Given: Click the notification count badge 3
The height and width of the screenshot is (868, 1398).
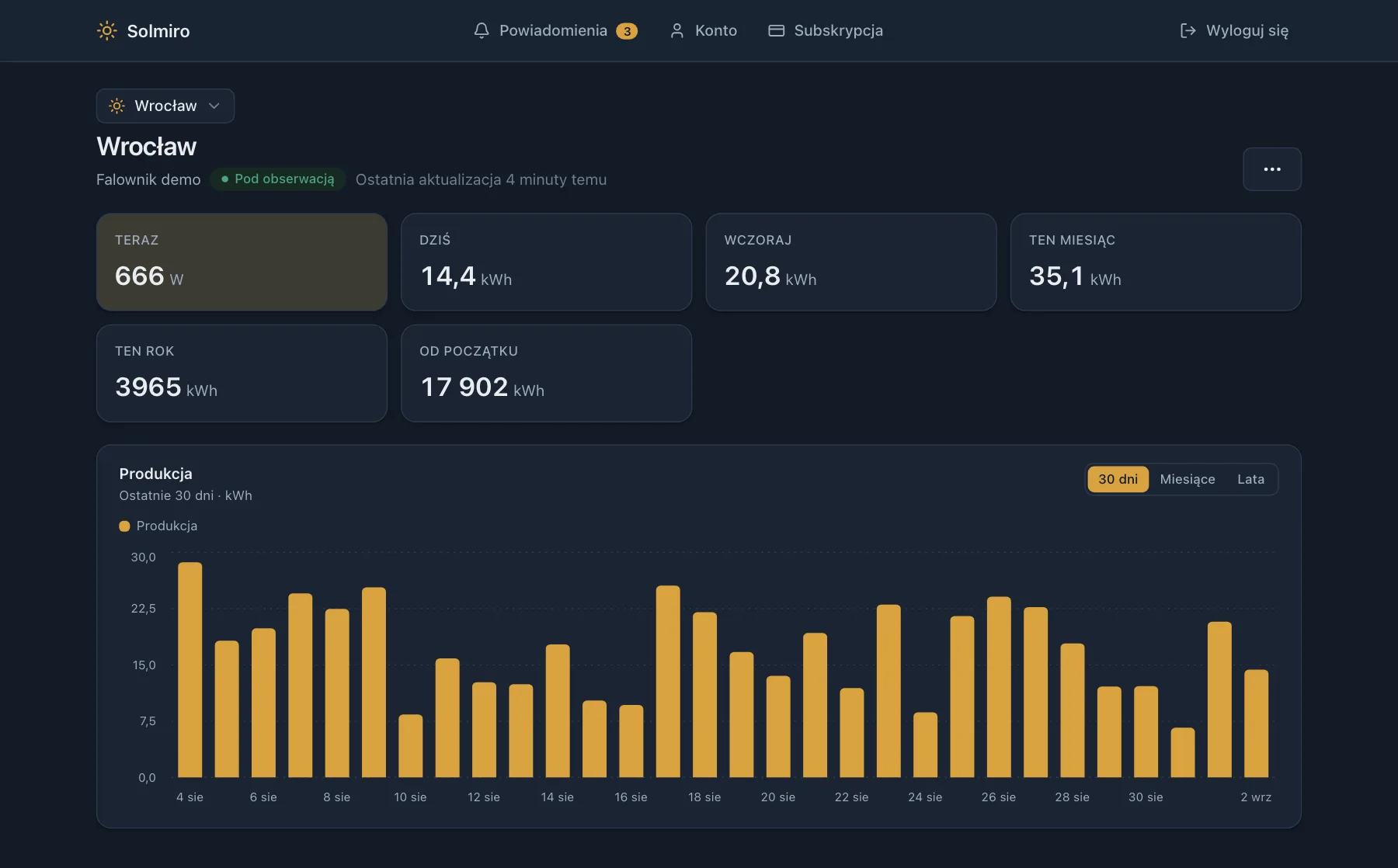Looking at the screenshot, I should 627,31.
